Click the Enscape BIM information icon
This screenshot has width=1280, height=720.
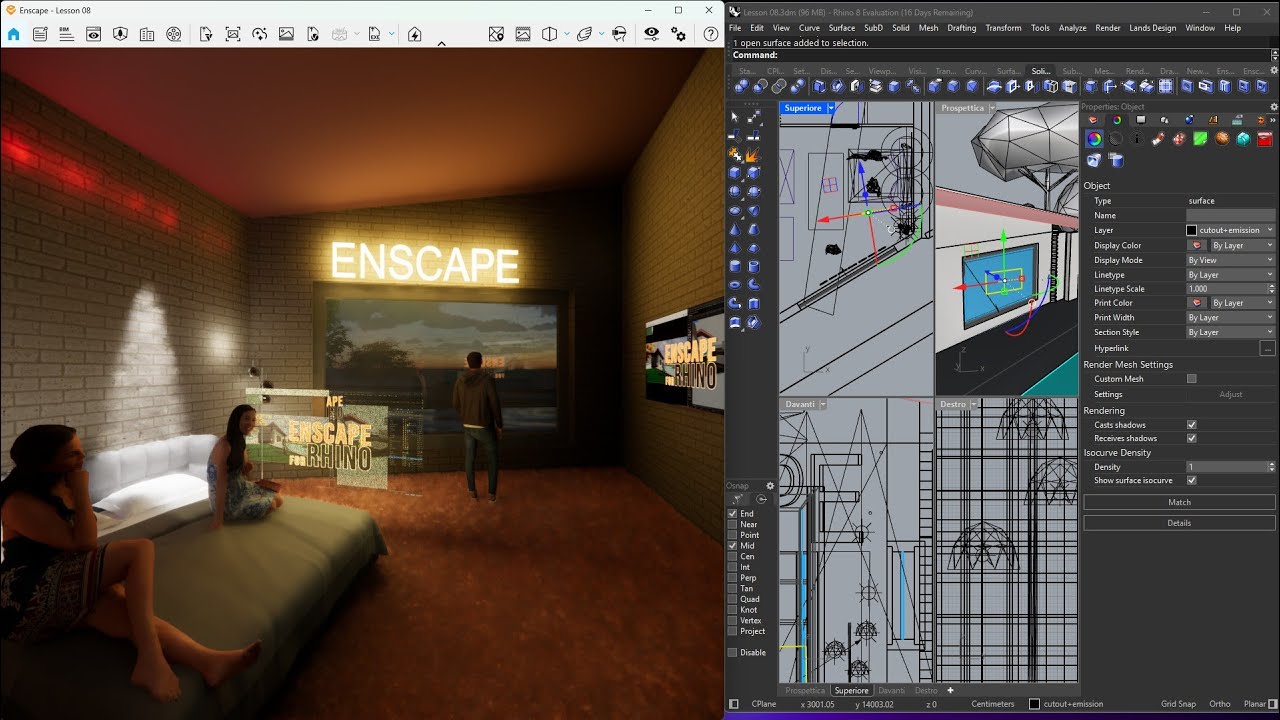coord(66,34)
